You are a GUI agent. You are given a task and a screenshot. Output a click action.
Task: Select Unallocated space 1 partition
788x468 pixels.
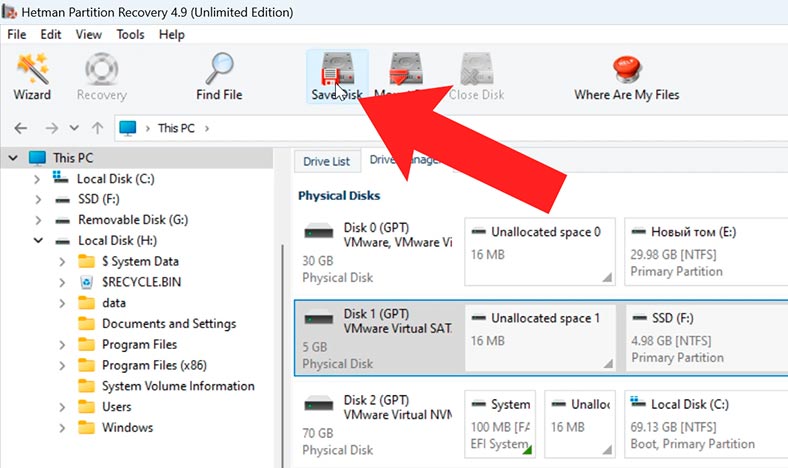[540, 338]
